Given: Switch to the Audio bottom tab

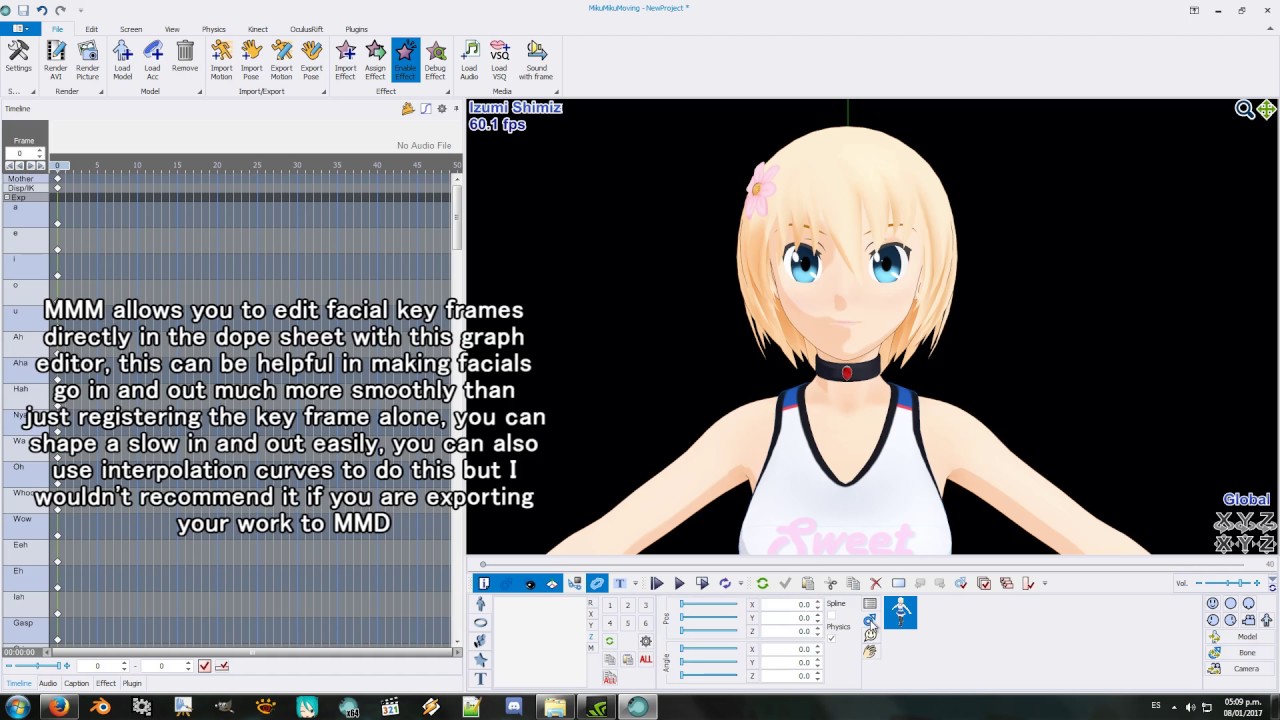Looking at the screenshot, I should (x=48, y=684).
